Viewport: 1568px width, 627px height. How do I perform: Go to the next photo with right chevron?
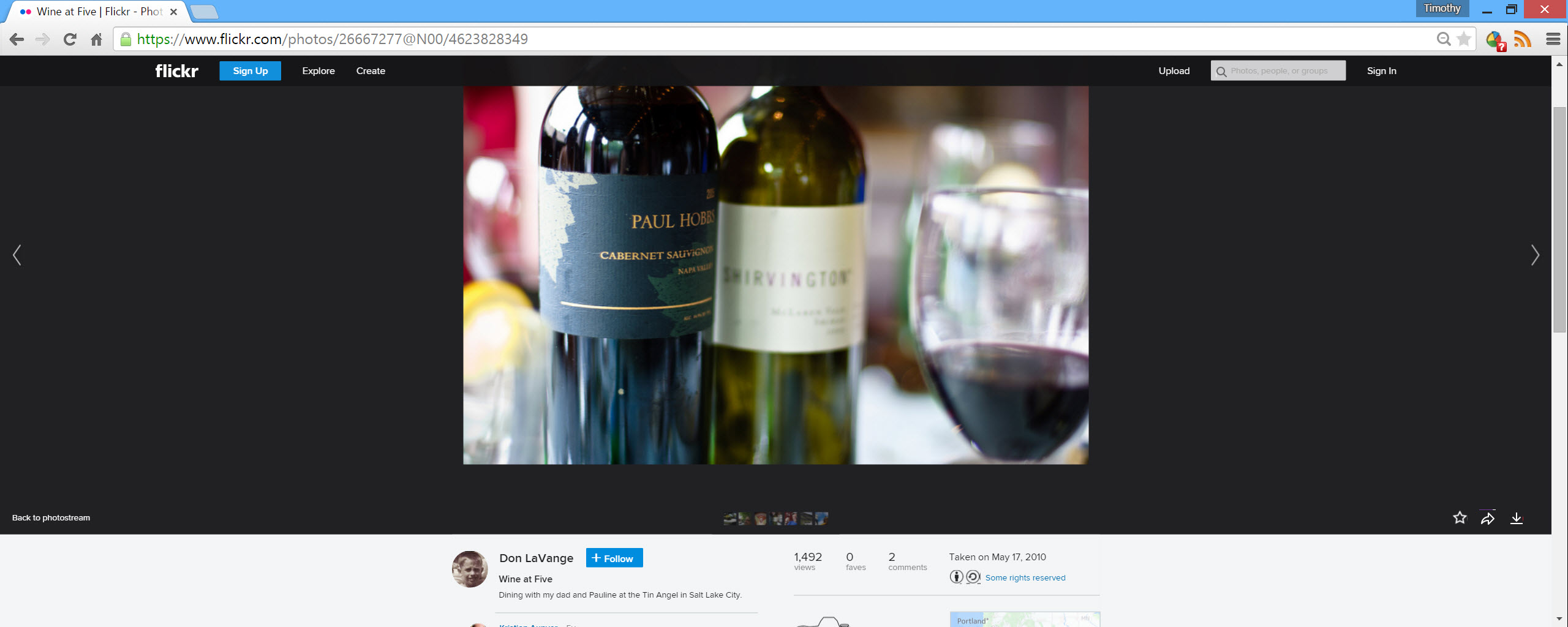point(1535,255)
